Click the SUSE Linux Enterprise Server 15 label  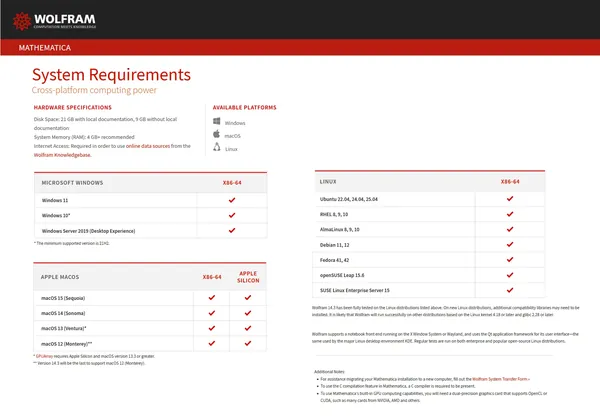click(x=354, y=290)
